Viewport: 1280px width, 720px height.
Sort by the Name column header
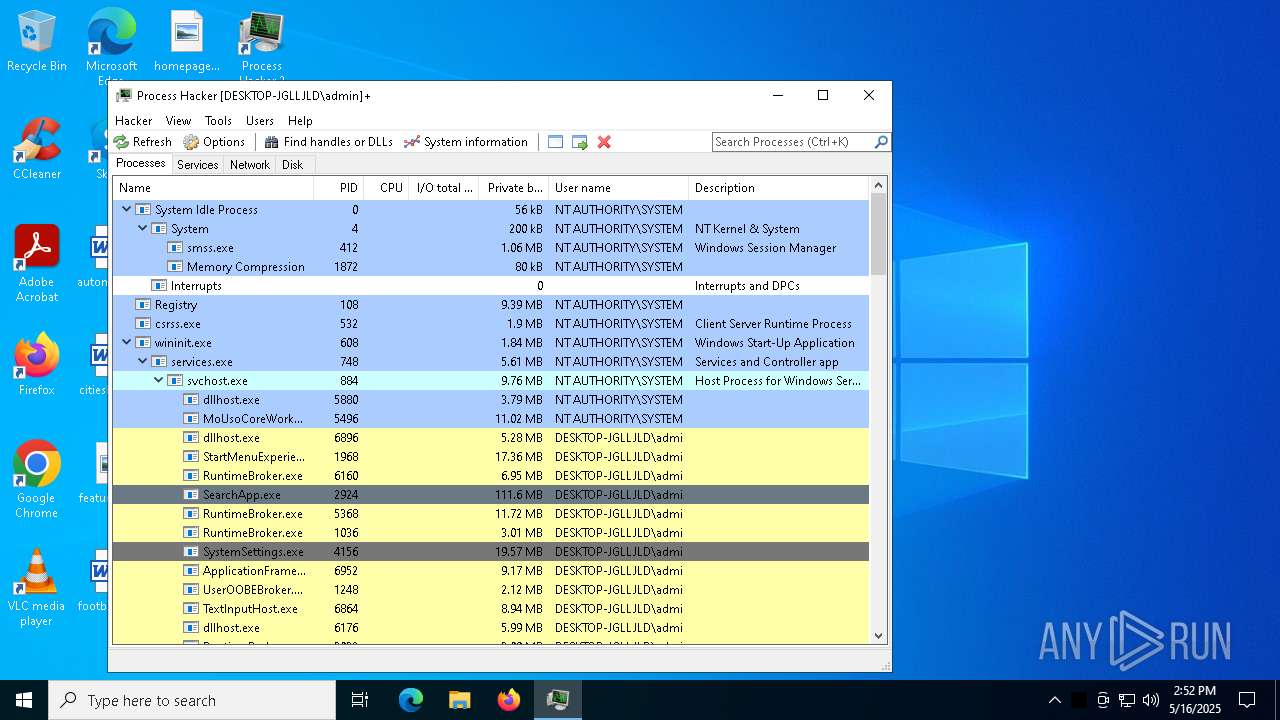213,188
